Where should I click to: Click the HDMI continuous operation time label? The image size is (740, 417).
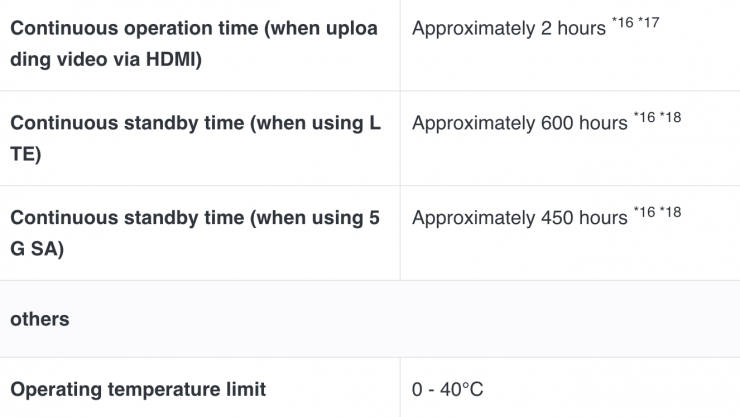pos(194,44)
